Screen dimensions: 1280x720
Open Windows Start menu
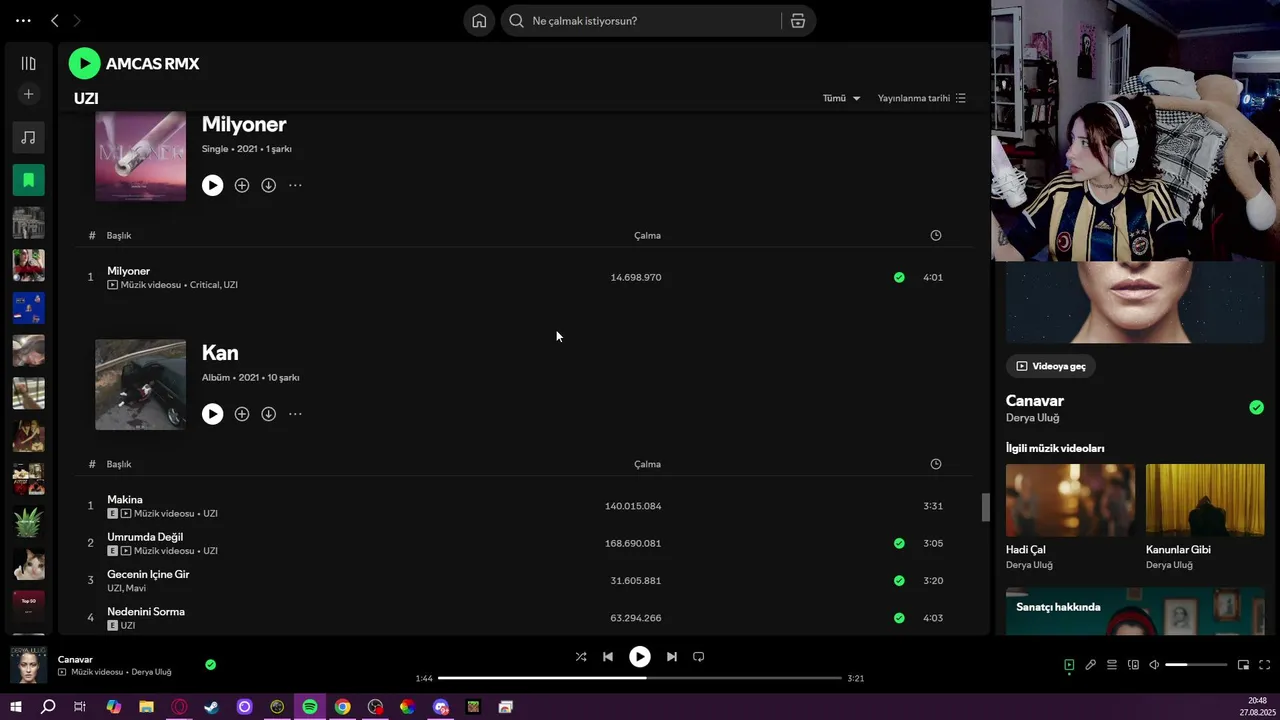click(15, 707)
